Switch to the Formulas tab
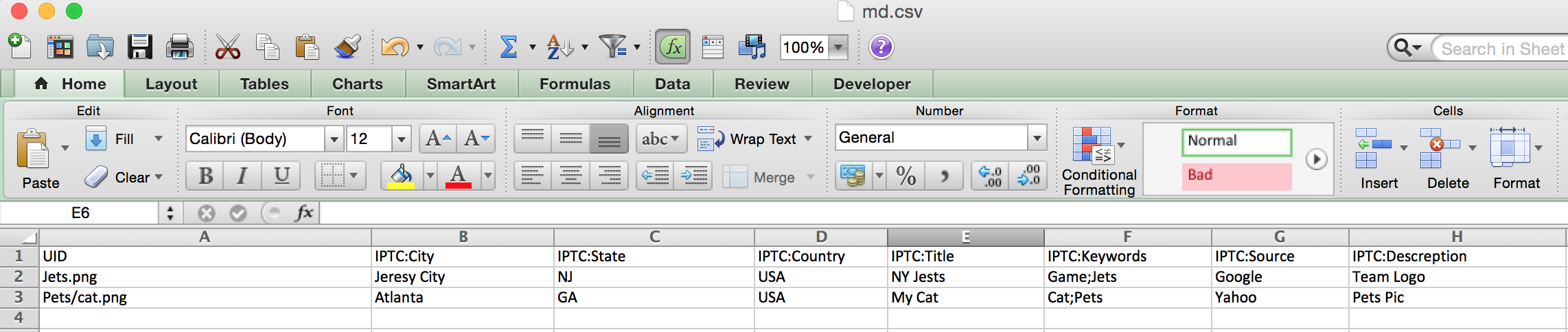This screenshot has height=332, width=1568. click(575, 84)
